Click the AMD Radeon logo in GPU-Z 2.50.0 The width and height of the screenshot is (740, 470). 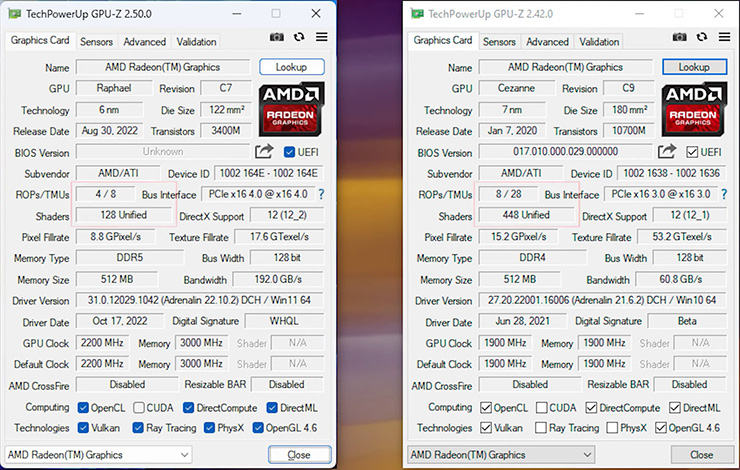[x=291, y=109]
